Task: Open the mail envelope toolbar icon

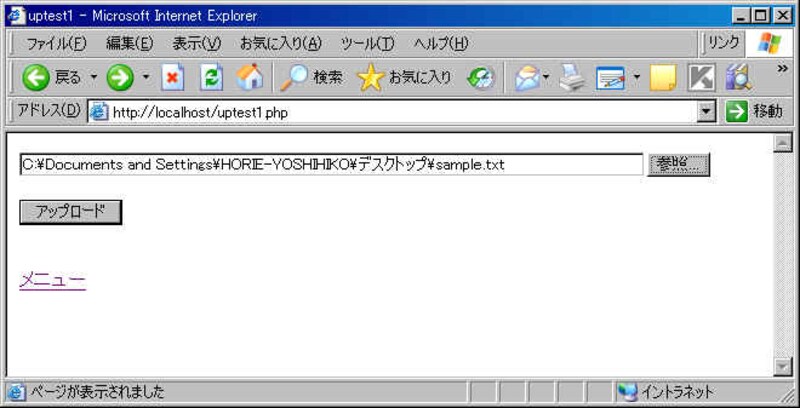Action: pos(527,78)
